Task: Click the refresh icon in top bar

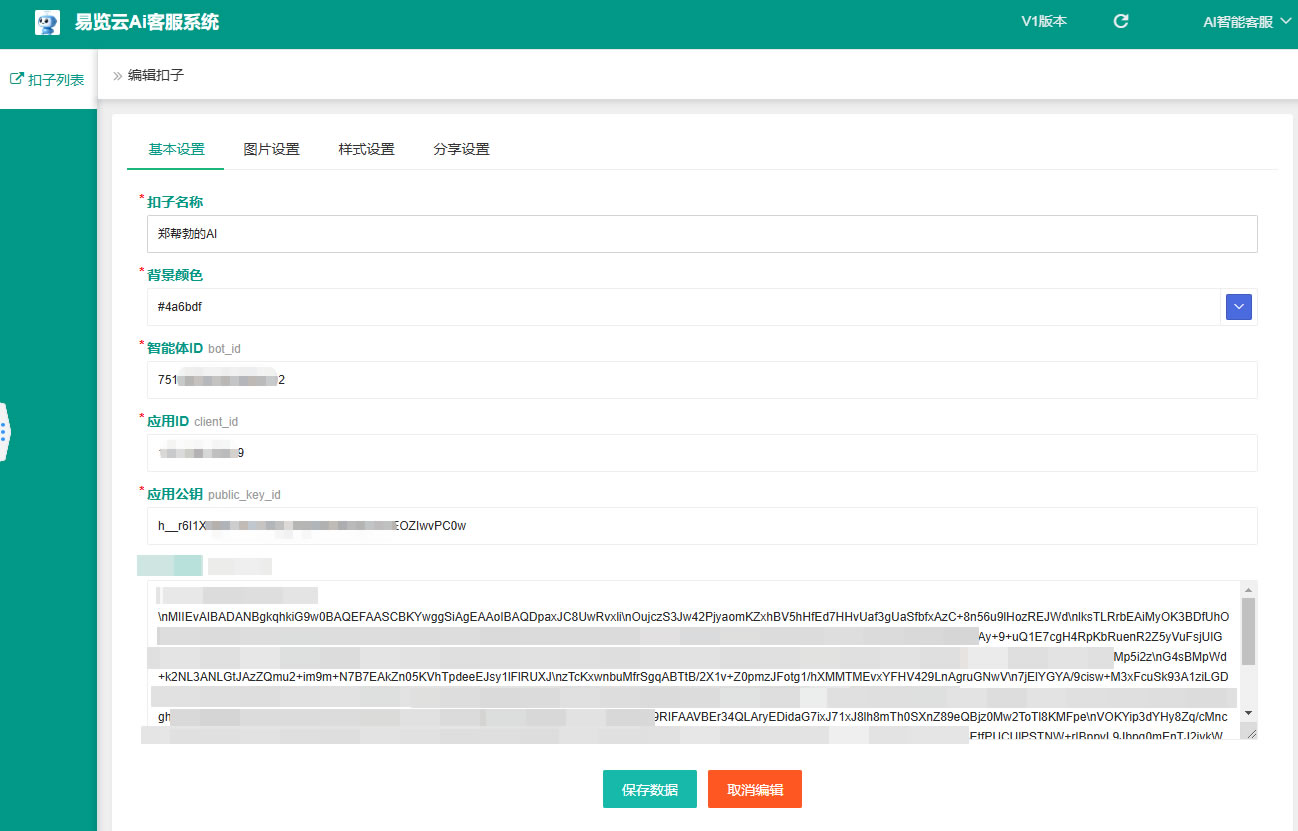Action: (1121, 21)
